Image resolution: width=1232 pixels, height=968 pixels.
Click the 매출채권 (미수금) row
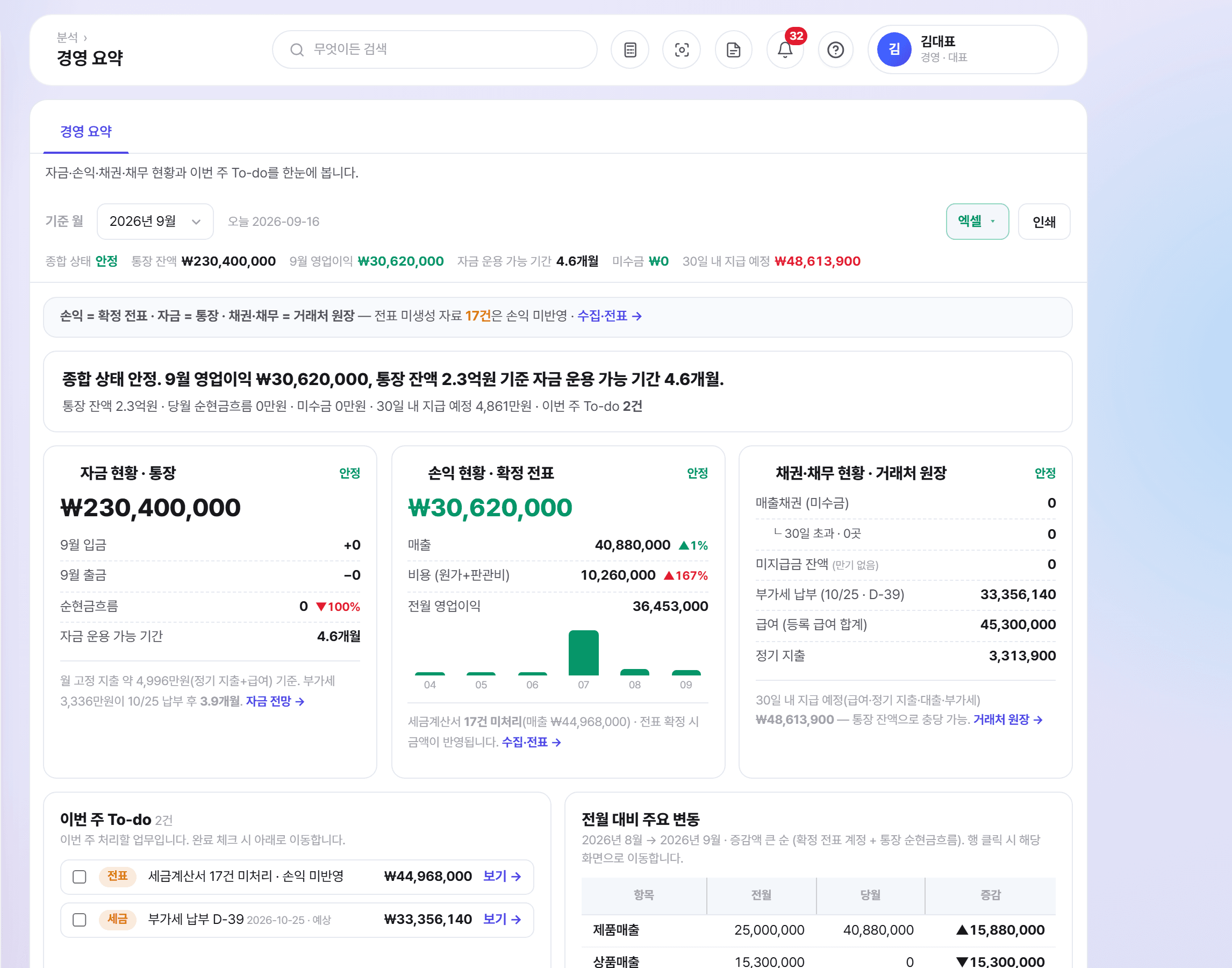pos(905,503)
